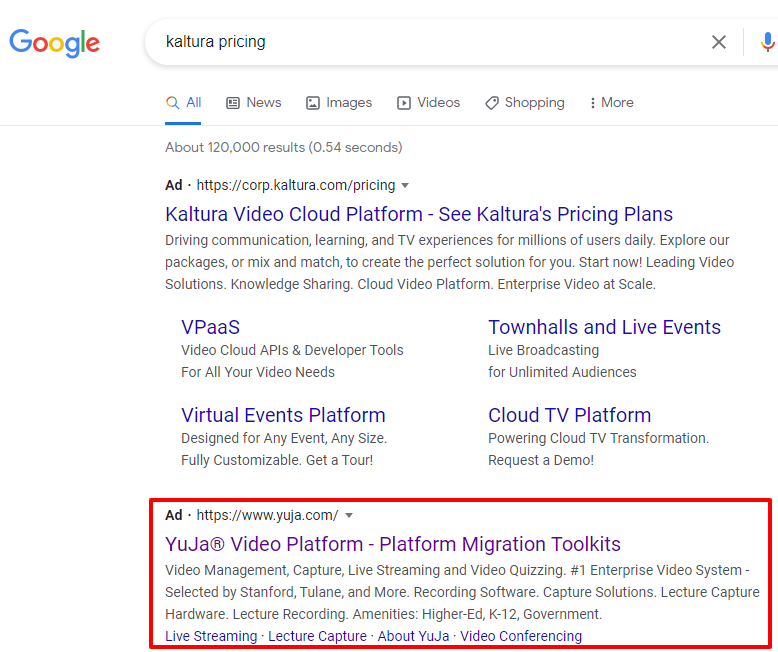Switch to the Videos tab

click(x=428, y=103)
